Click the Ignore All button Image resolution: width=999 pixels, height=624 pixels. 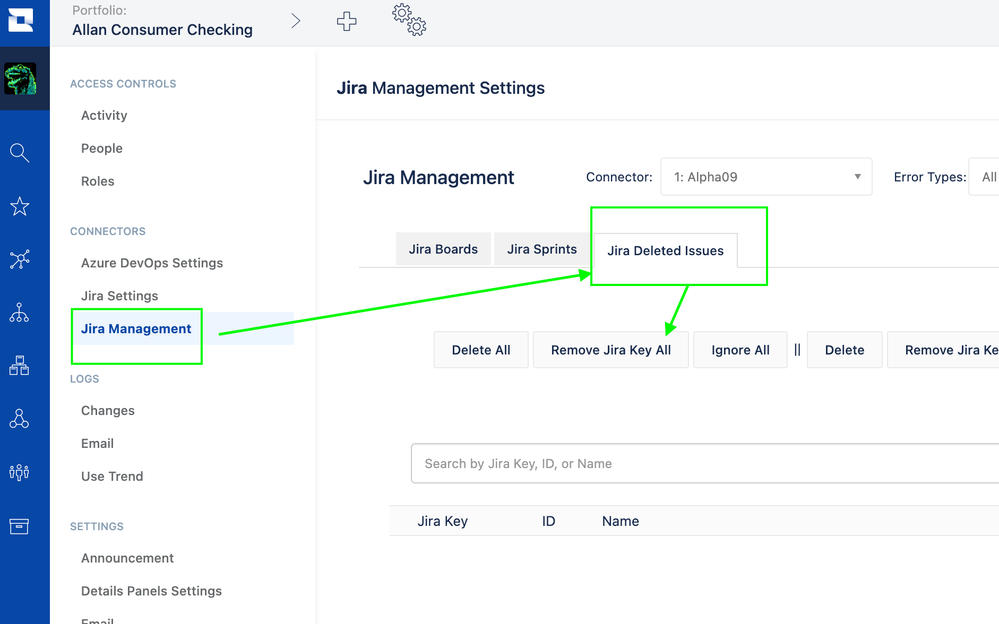pyautogui.click(x=740, y=350)
